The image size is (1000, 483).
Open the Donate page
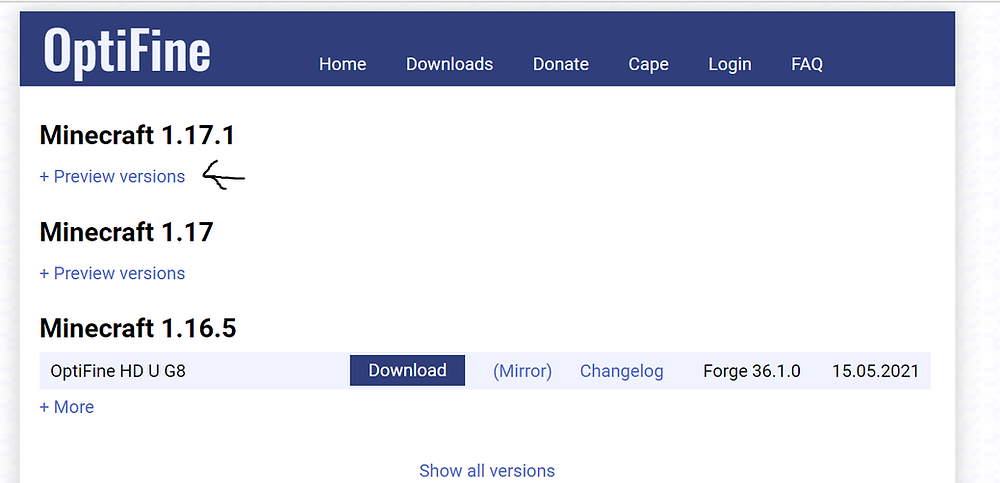pos(561,64)
